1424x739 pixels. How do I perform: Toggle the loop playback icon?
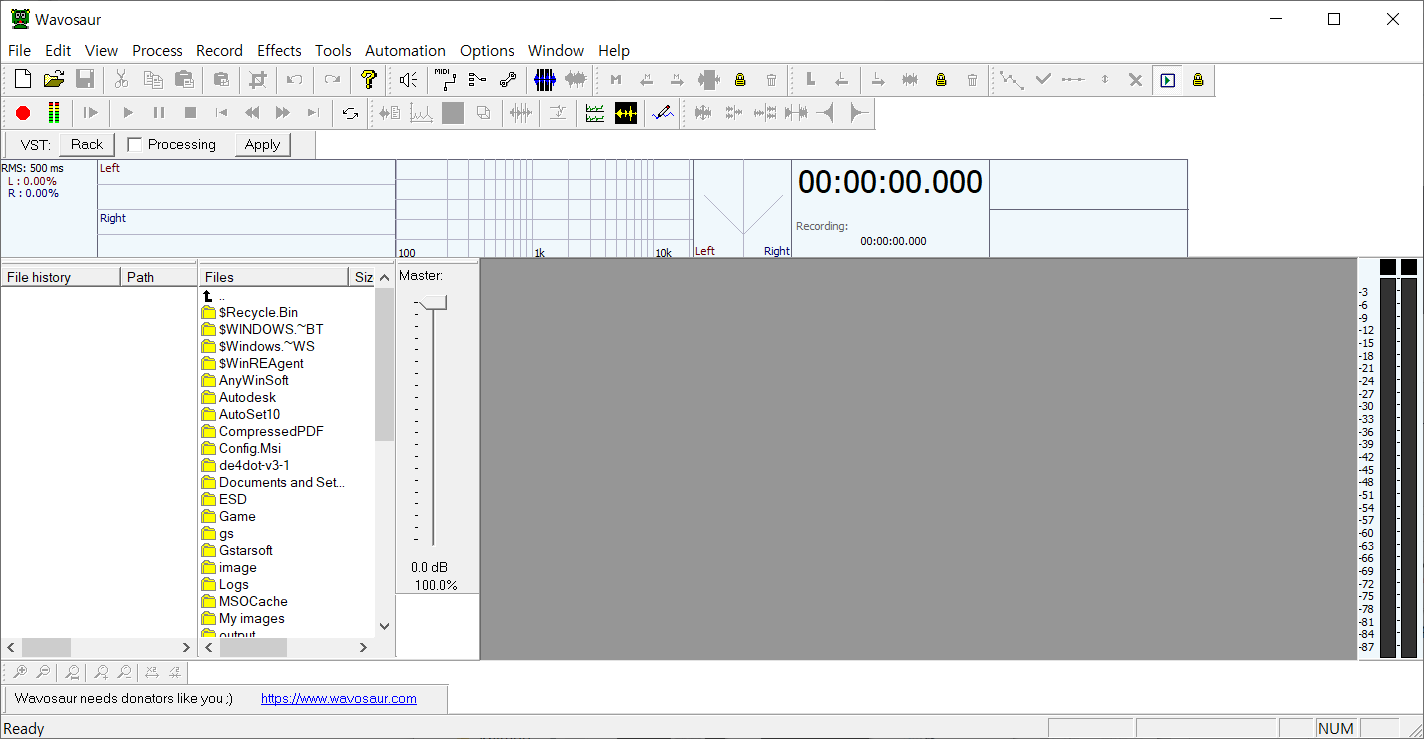click(350, 113)
